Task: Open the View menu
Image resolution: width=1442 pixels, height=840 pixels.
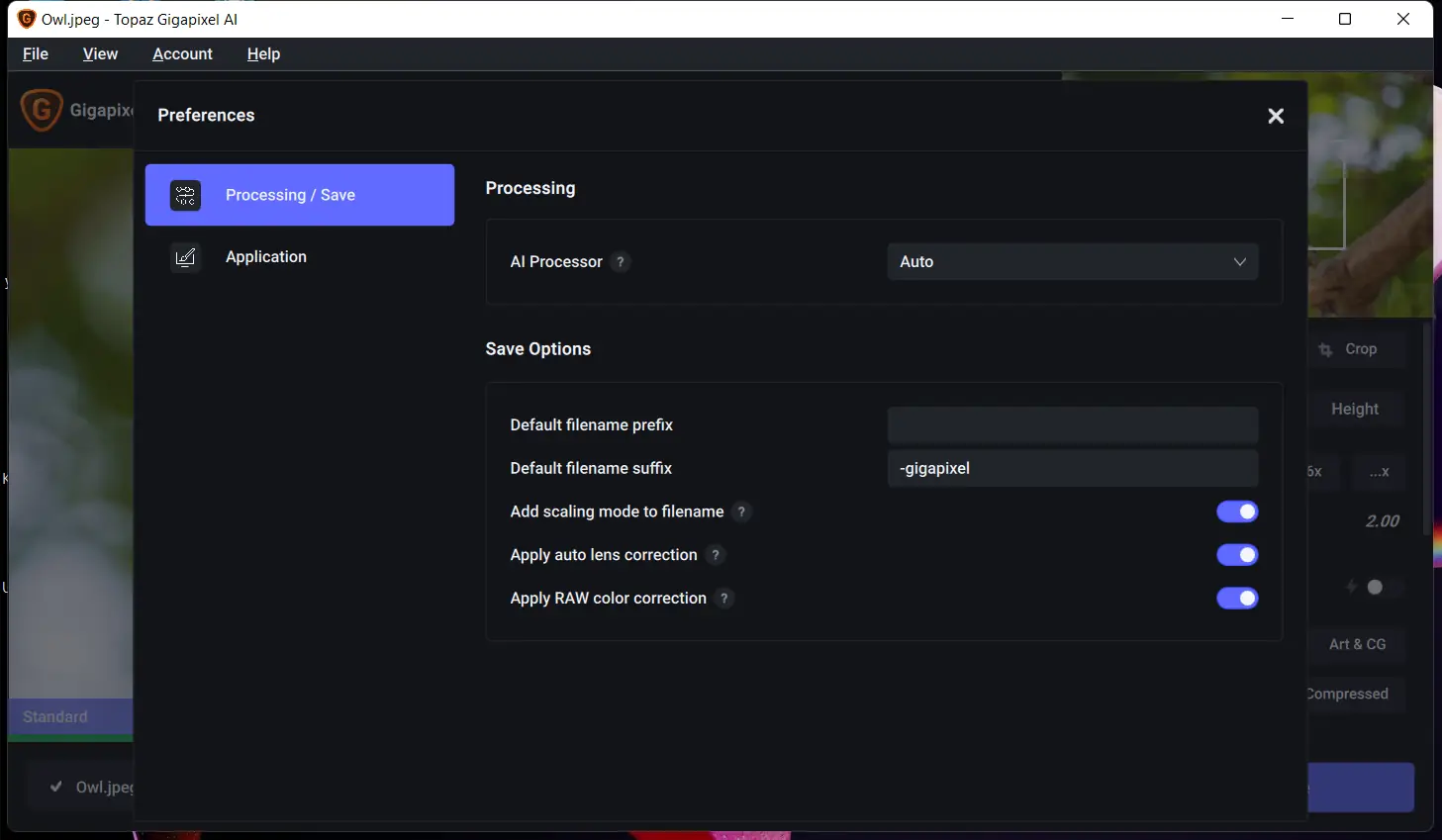Action: [x=100, y=54]
